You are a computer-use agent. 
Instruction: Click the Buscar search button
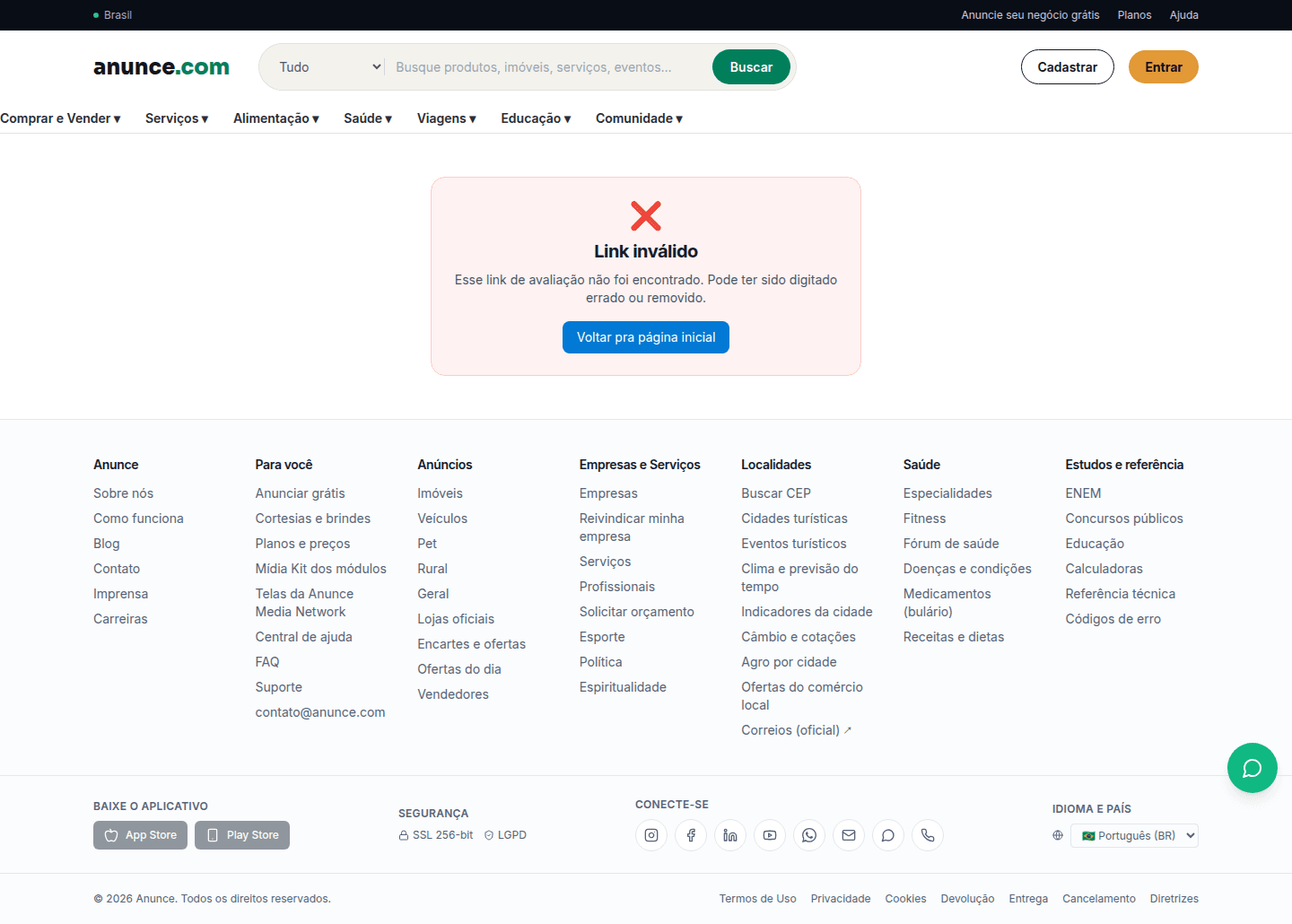click(x=751, y=67)
